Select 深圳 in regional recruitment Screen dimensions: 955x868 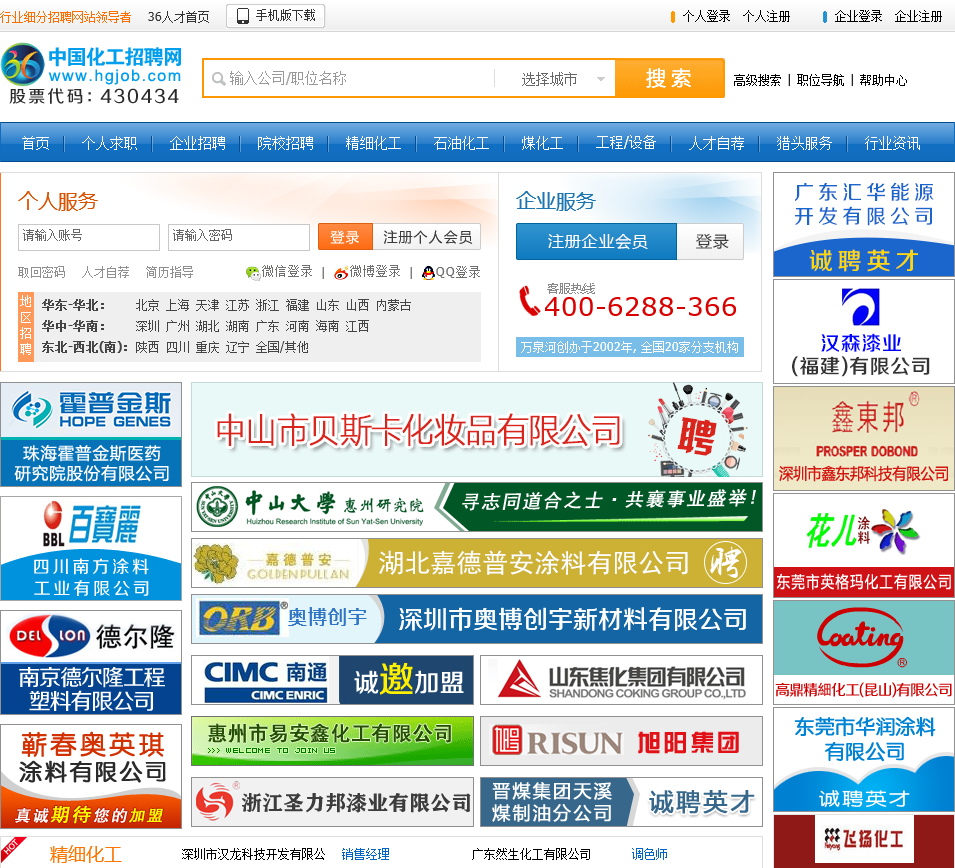(x=147, y=326)
